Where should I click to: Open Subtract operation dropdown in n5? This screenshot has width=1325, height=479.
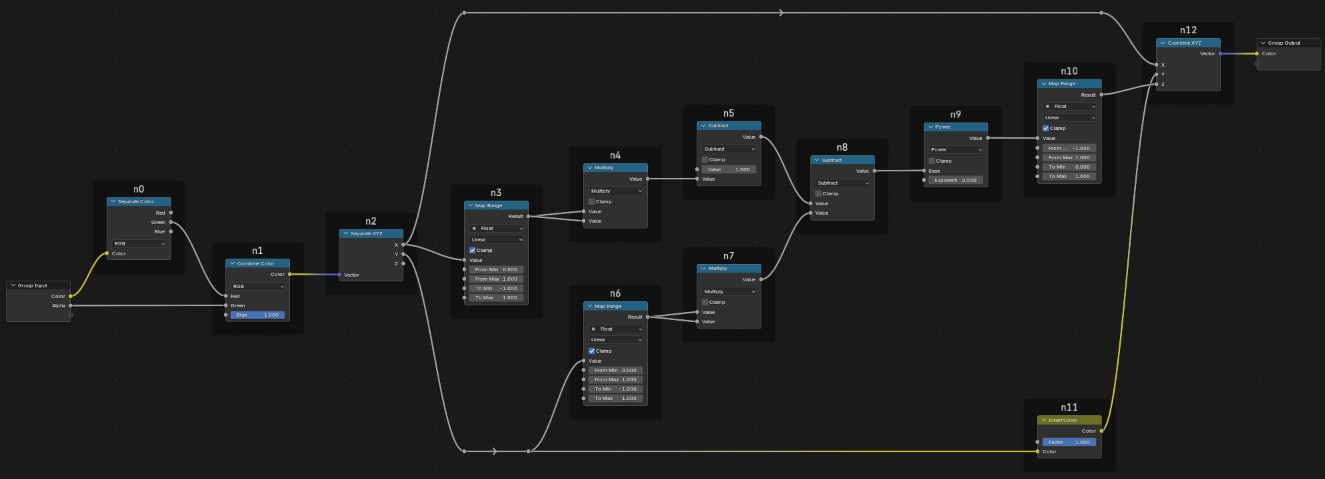[x=729, y=148]
